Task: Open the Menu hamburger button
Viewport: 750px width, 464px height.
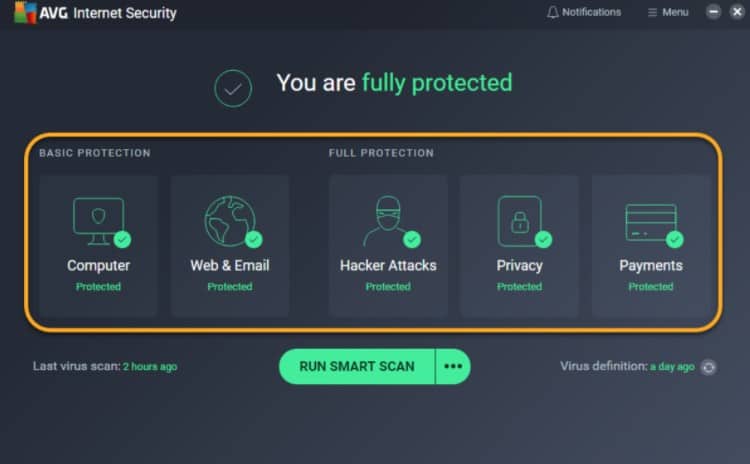Action: click(668, 12)
